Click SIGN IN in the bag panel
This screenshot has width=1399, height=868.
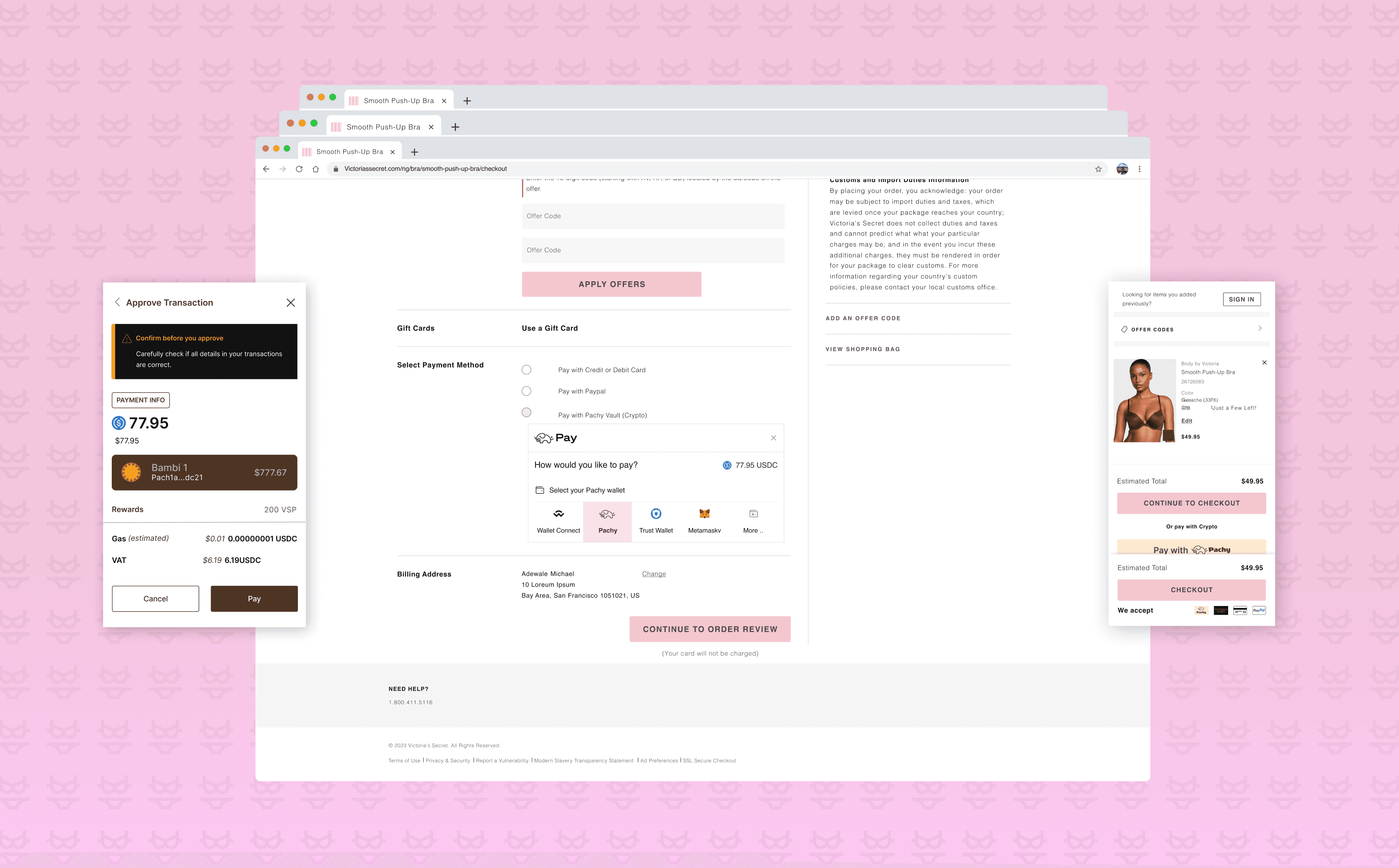1242,300
